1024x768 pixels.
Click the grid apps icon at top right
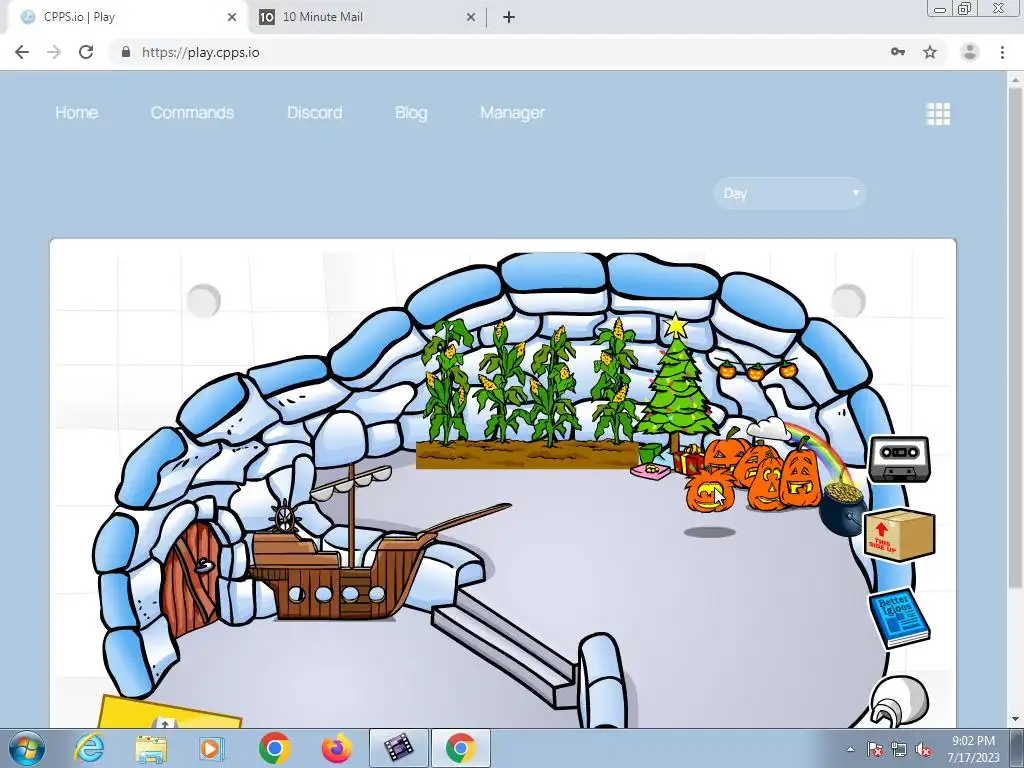click(938, 114)
